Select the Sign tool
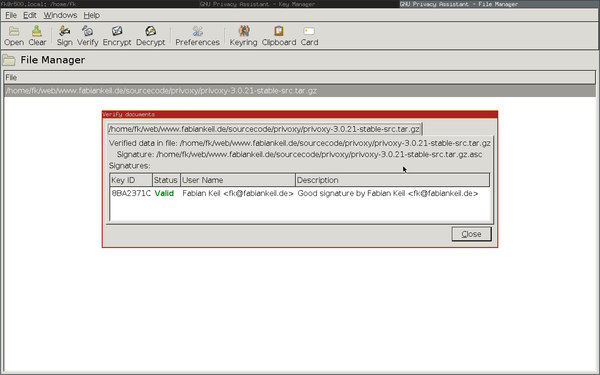Image resolution: width=600 pixels, height=375 pixels. click(x=64, y=36)
